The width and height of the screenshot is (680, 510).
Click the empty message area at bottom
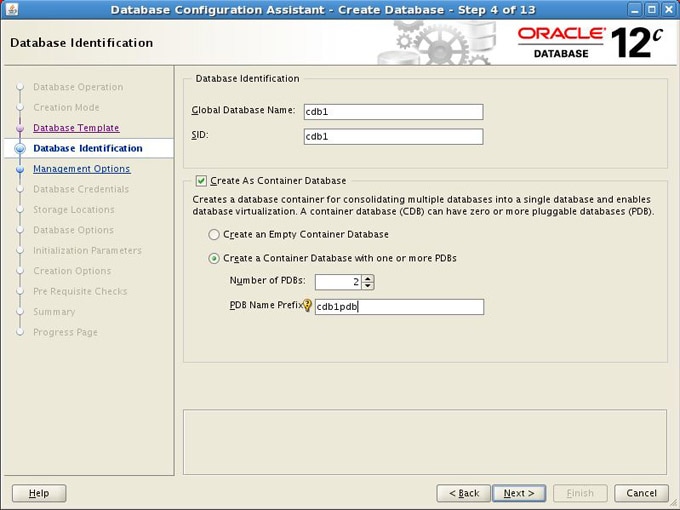click(425, 442)
